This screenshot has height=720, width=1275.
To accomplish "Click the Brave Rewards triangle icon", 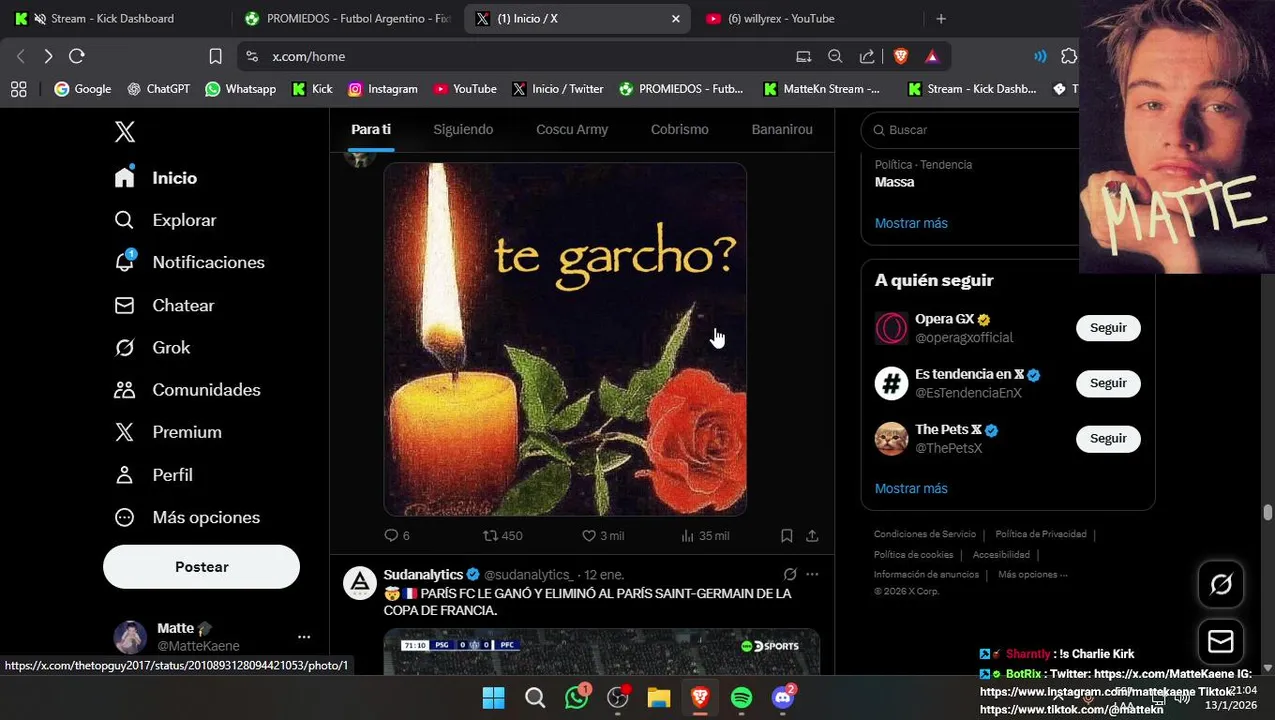I will pyautogui.click(x=932, y=56).
